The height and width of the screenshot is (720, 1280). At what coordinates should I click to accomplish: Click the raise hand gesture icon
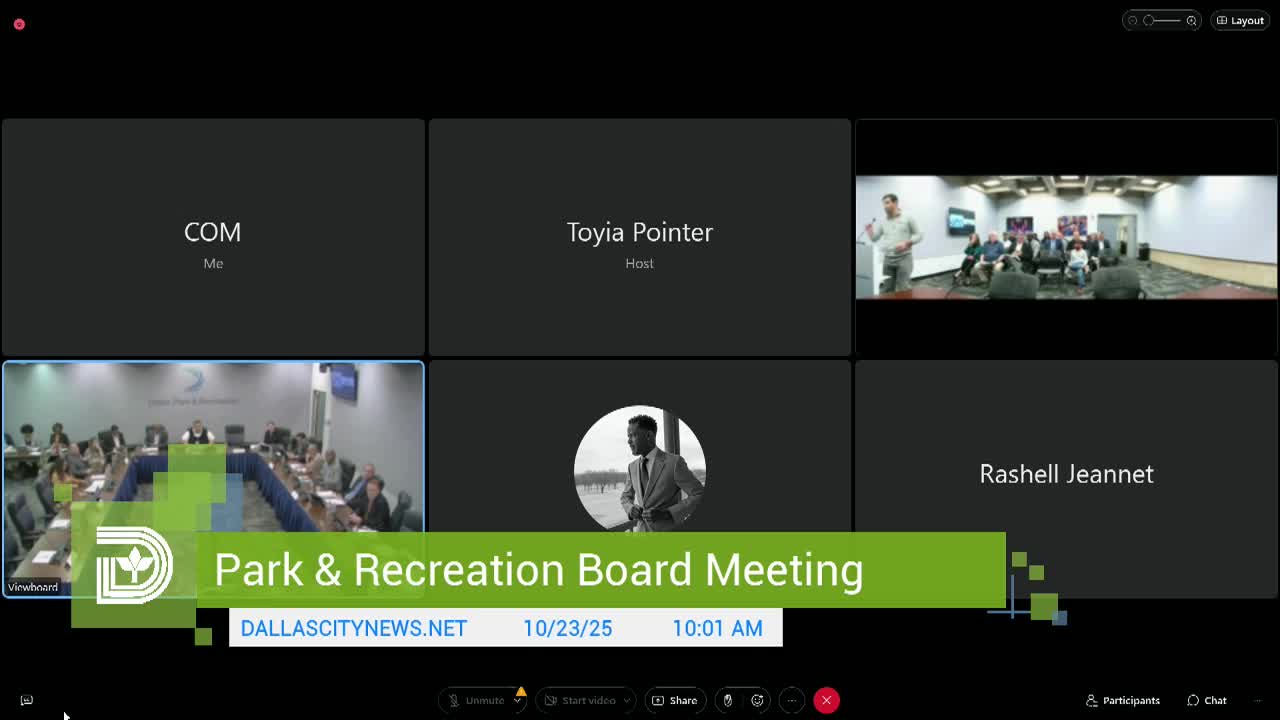coord(728,700)
